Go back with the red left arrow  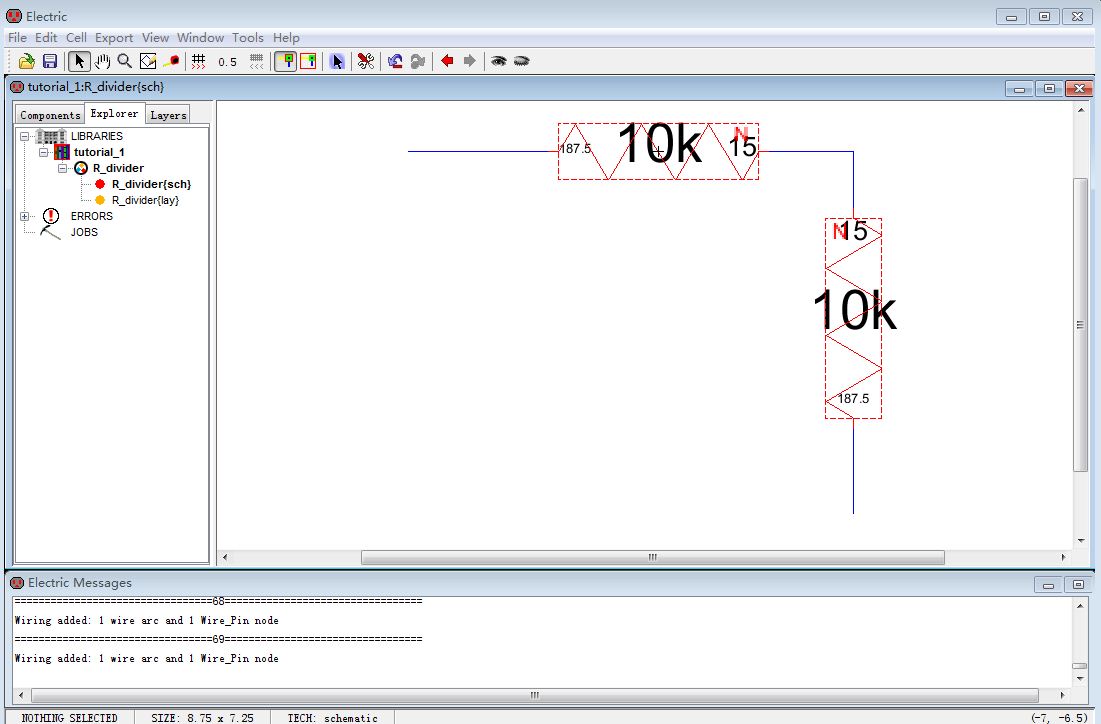pyautogui.click(x=447, y=61)
